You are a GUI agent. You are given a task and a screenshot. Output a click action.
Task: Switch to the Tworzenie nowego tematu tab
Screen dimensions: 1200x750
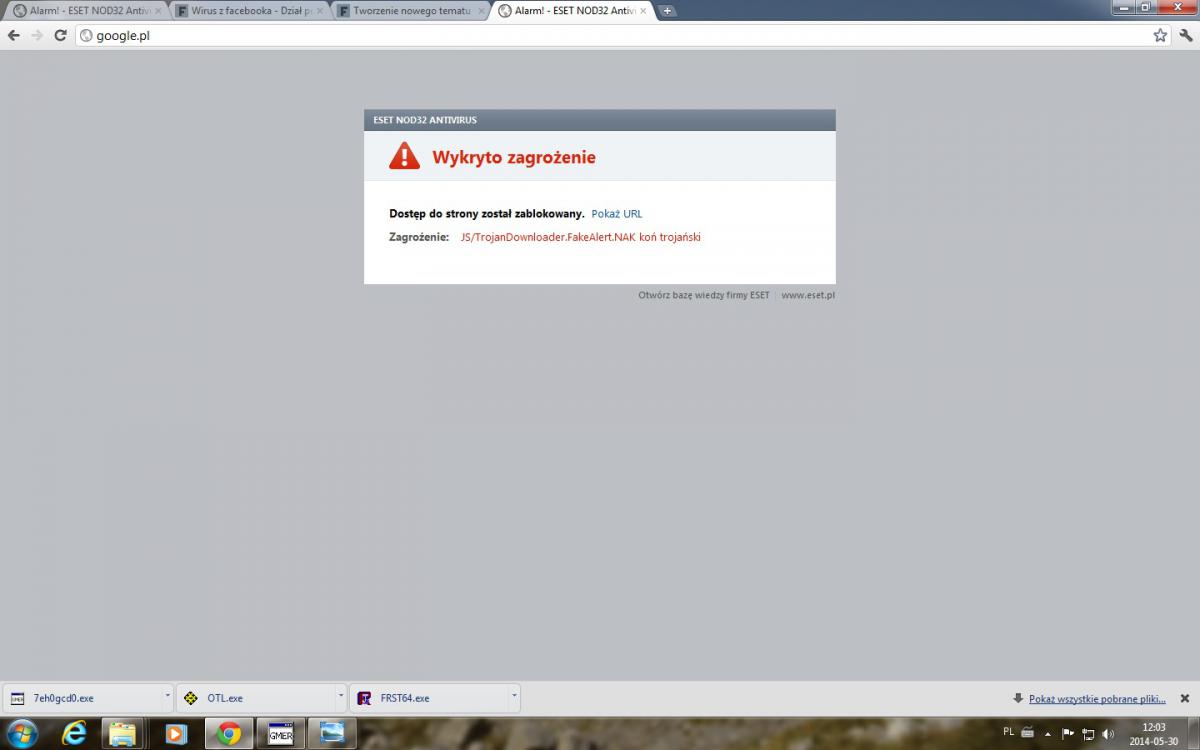409,11
